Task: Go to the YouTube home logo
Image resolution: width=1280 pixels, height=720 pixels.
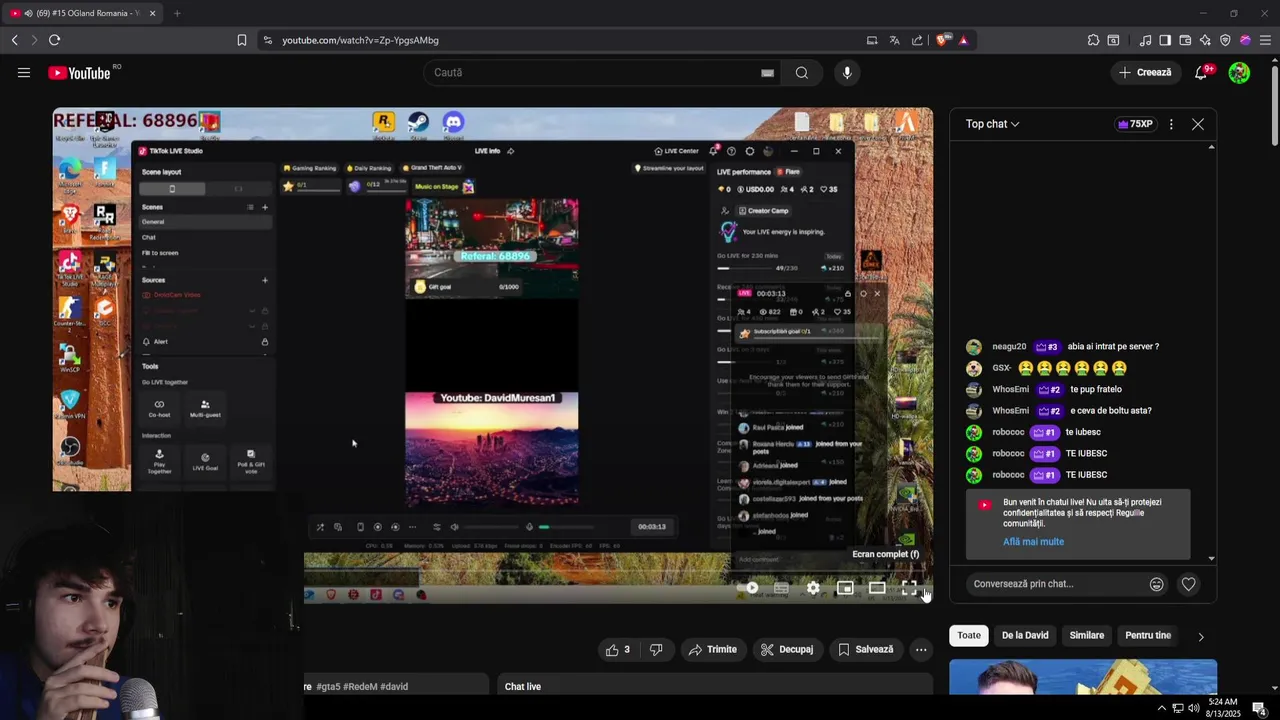Action: point(79,72)
